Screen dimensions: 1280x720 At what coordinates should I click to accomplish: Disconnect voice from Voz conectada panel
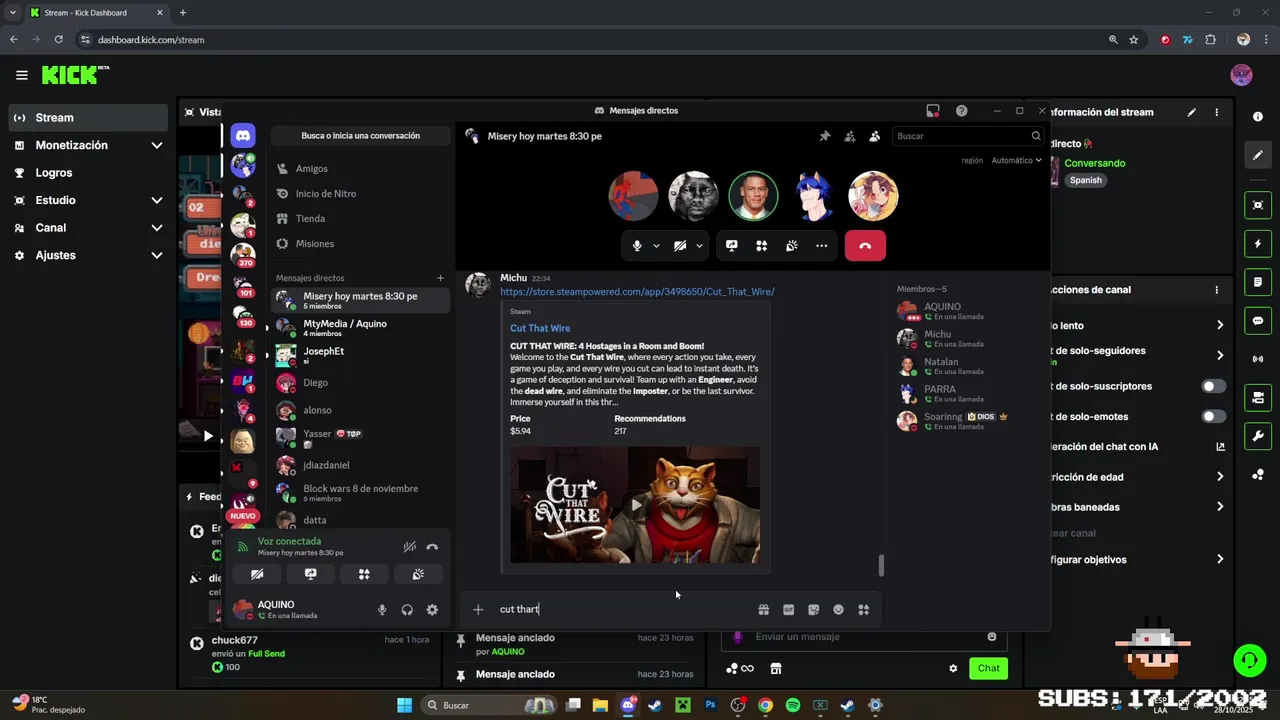click(x=432, y=547)
